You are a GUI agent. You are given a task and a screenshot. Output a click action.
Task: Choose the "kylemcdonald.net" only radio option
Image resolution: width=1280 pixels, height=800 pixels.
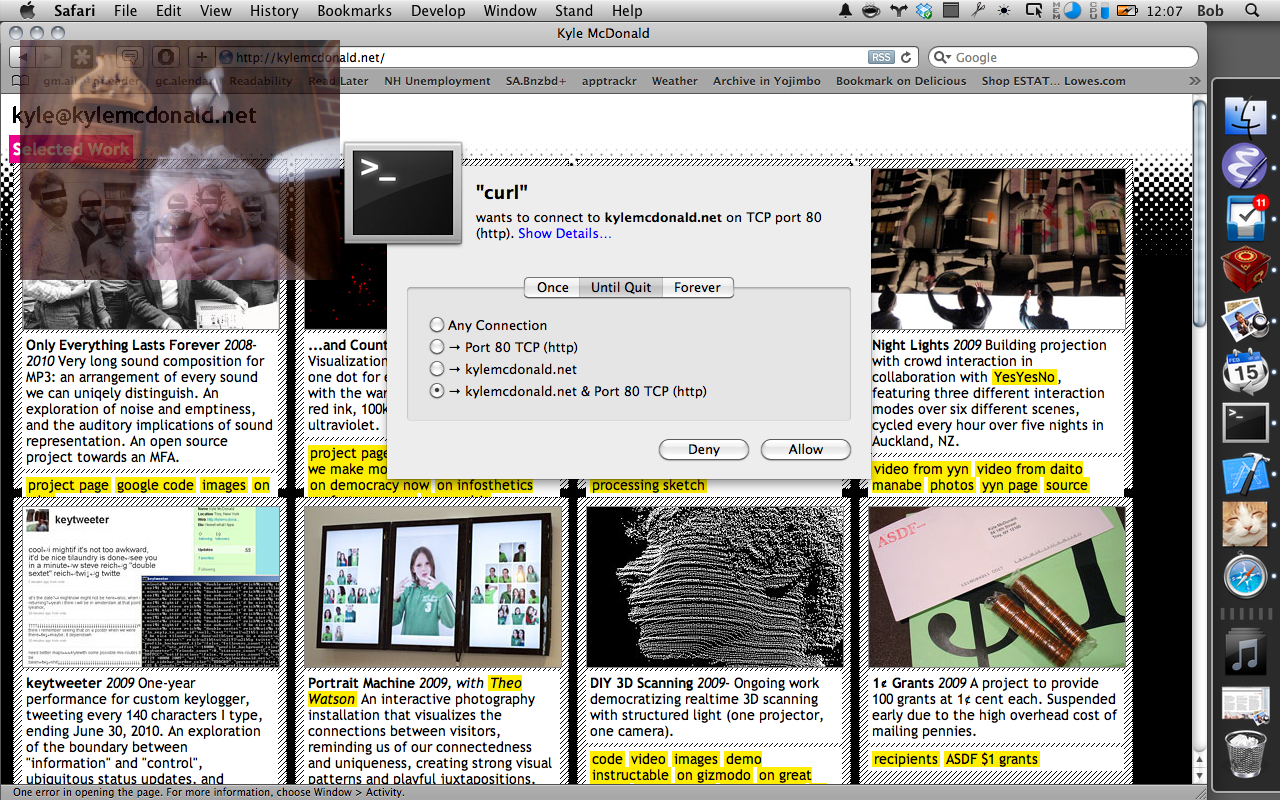436,369
